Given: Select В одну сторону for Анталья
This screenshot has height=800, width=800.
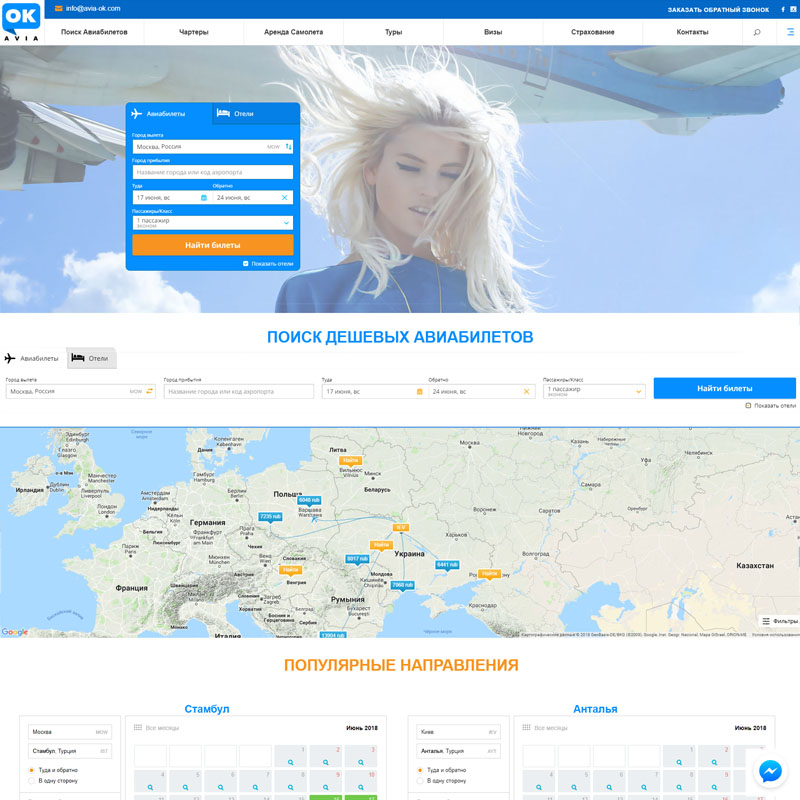Looking at the screenshot, I should pos(420,781).
